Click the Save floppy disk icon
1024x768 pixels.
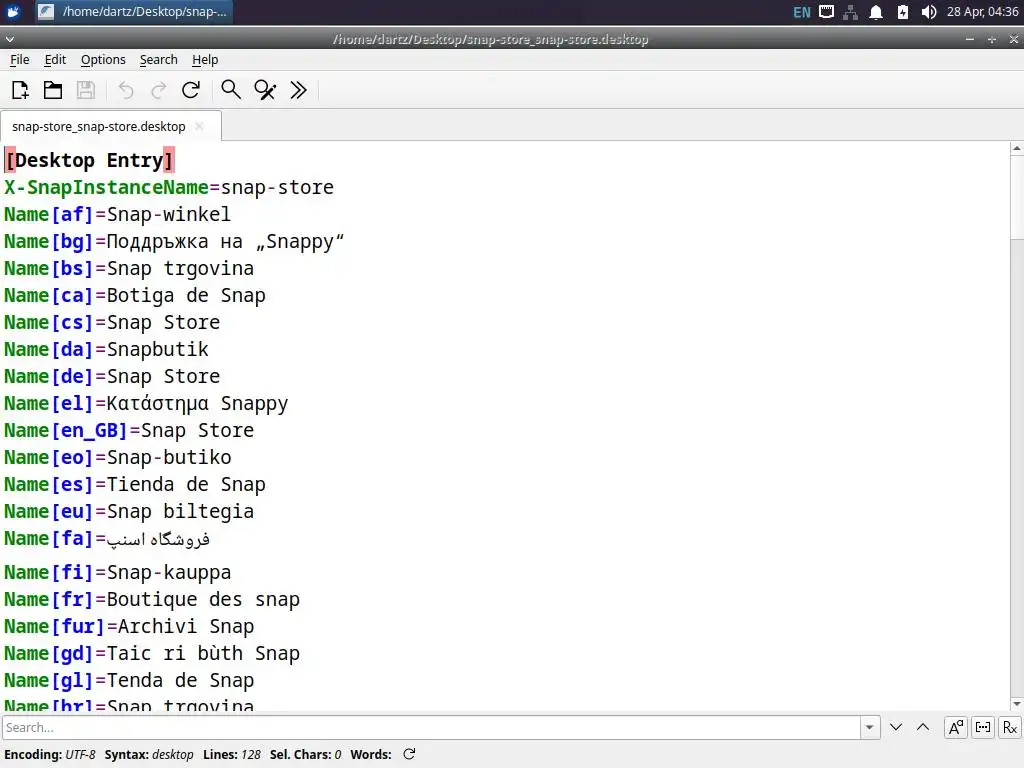(86, 90)
